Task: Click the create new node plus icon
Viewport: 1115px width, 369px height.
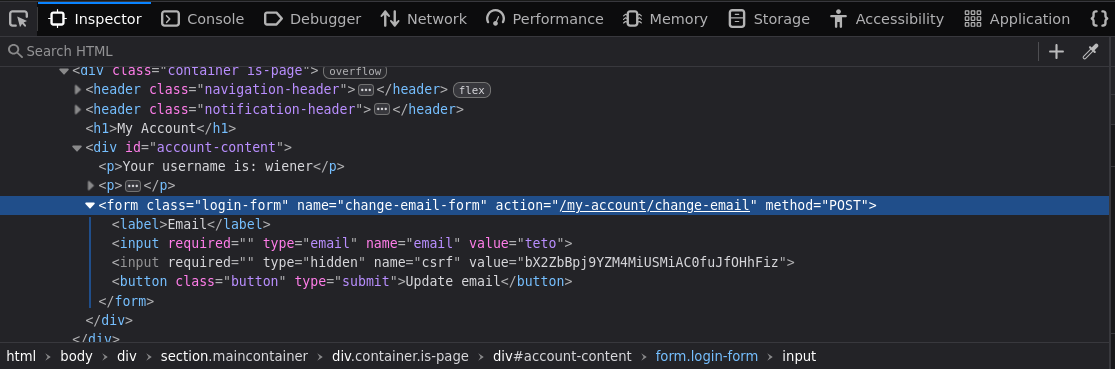Action: tap(1057, 51)
